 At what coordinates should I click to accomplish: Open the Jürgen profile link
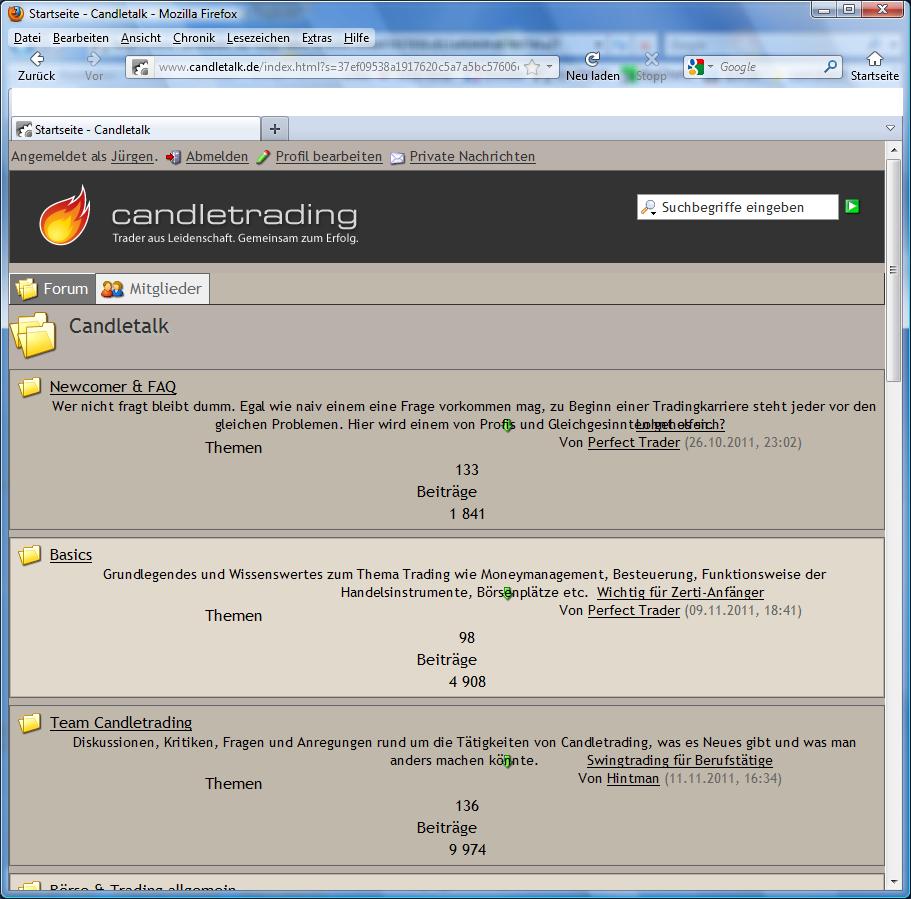pos(132,157)
